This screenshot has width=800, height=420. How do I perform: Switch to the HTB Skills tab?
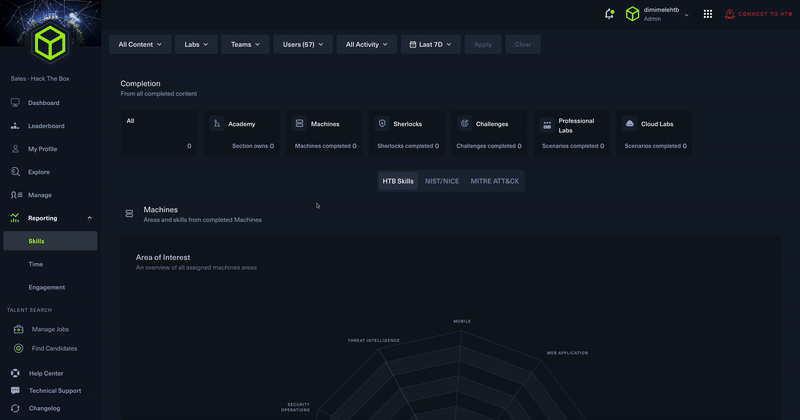(x=398, y=181)
